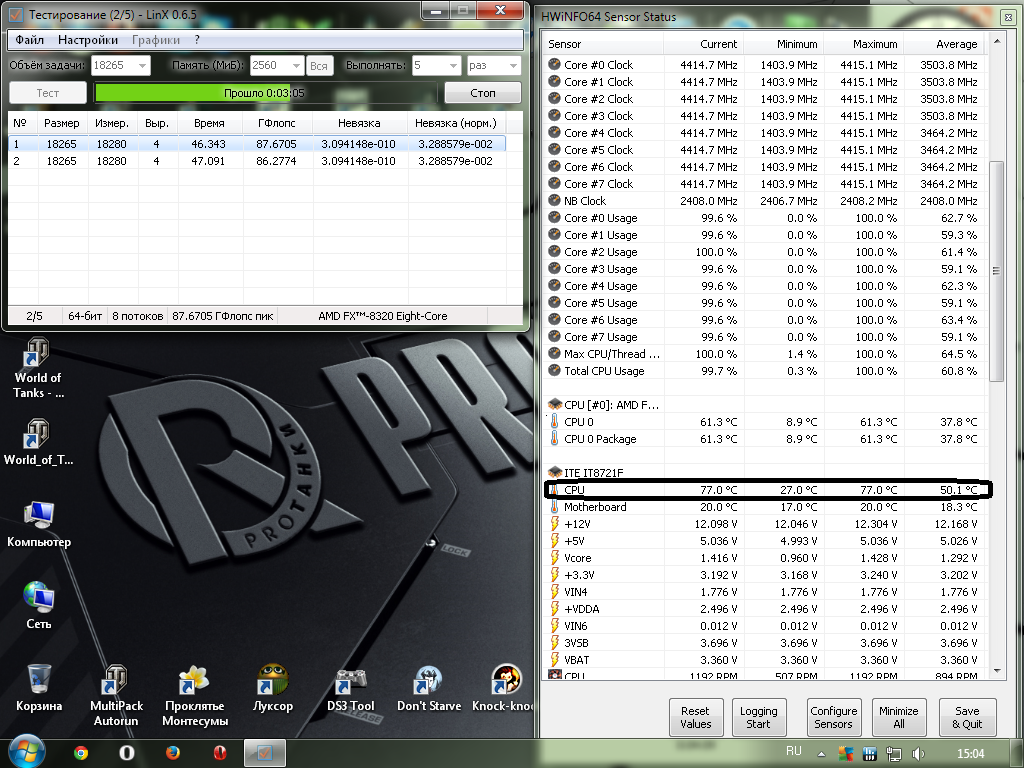Click the LinX taskbar button
The width and height of the screenshot is (1024, 768).
pyautogui.click(x=264, y=753)
